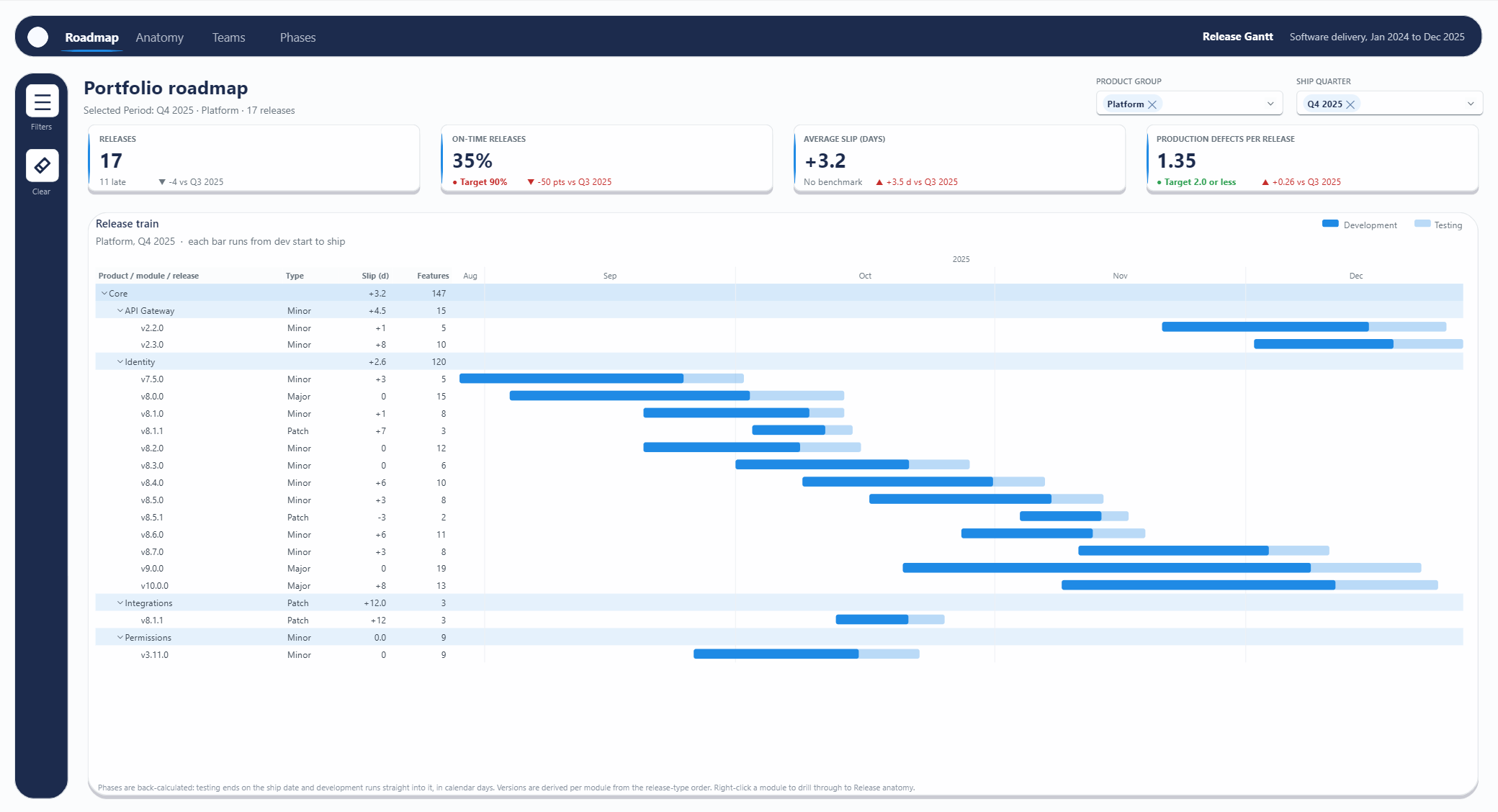1498x812 pixels.
Task: Sort by the Slip (d) column header
Action: coord(375,276)
